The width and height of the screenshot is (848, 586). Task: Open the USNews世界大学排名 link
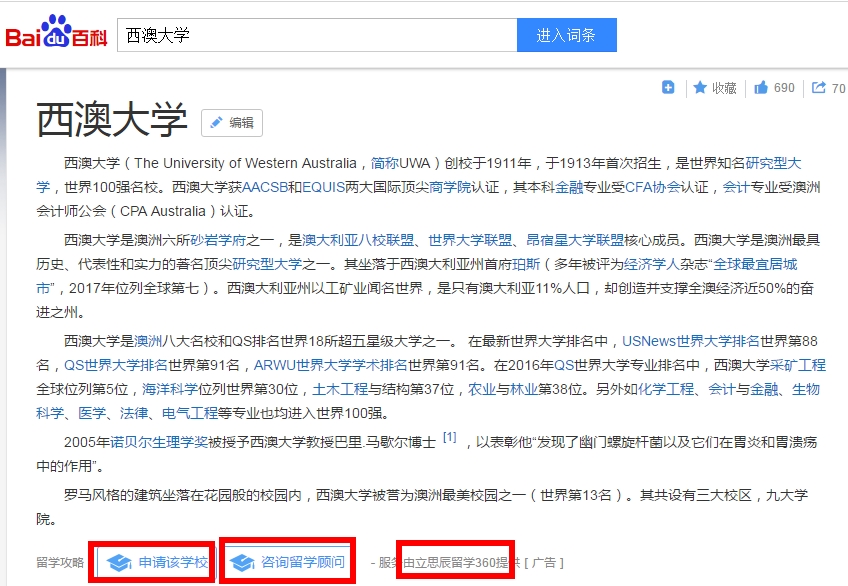(691, 341)
